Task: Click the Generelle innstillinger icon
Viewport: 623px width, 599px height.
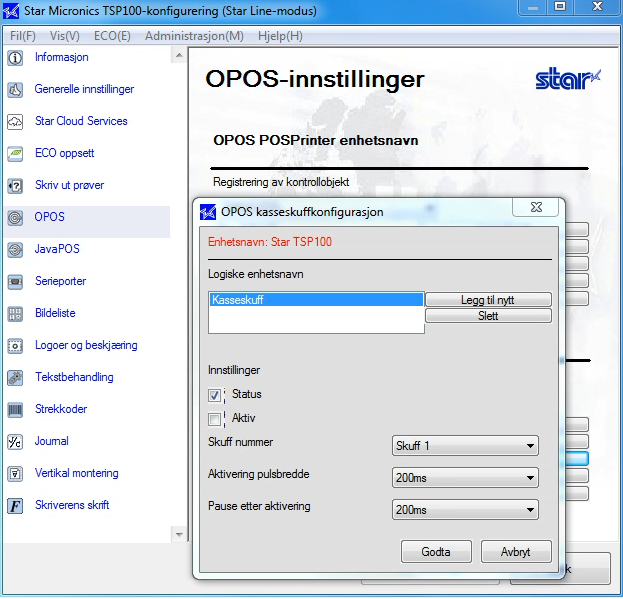Action: [15, 90]
